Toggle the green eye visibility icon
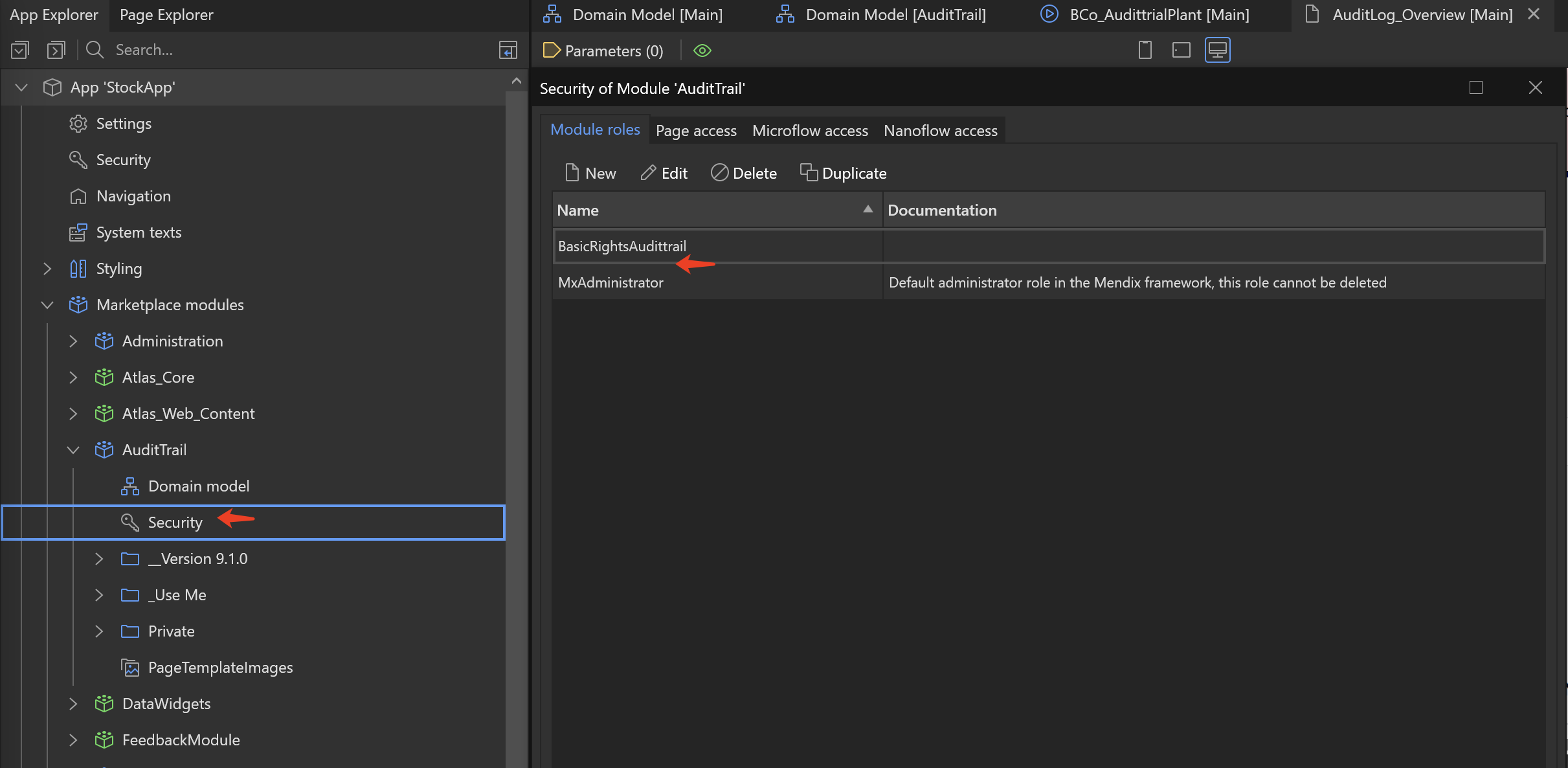Viewport: 1568px width, 768px height. point(702,51)
